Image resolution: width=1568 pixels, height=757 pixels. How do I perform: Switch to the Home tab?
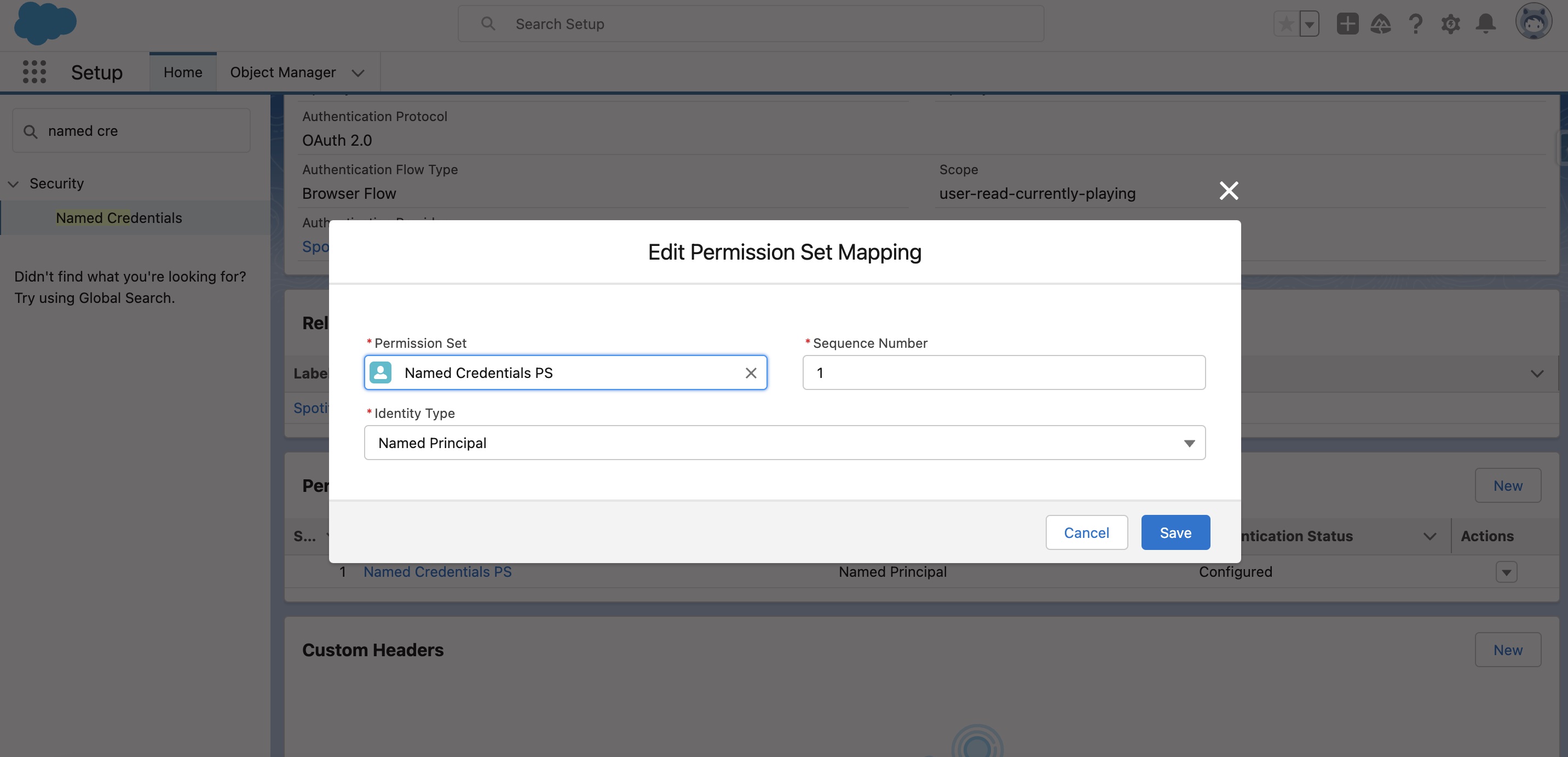pos(183,72)
